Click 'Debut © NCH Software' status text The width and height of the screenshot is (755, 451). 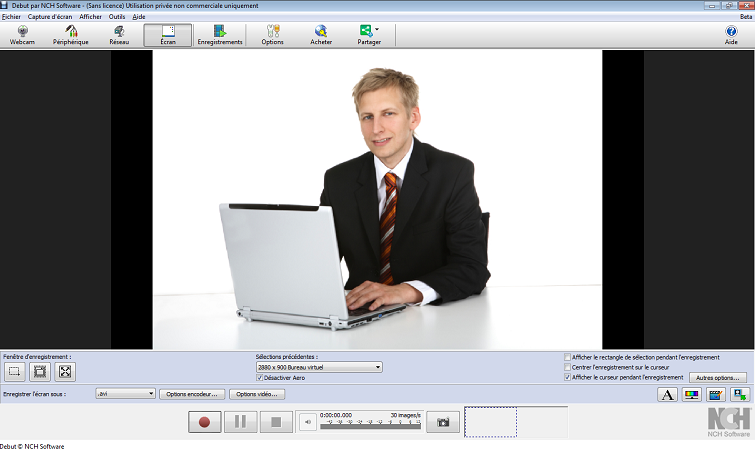pyautogui.click(x=32, y=447)
